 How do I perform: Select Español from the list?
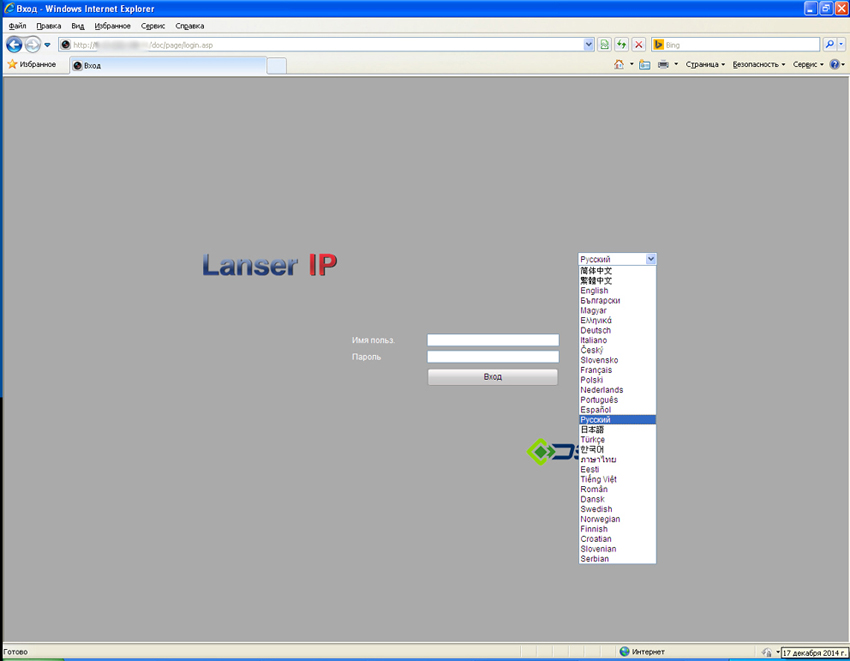tap(617, 410)
